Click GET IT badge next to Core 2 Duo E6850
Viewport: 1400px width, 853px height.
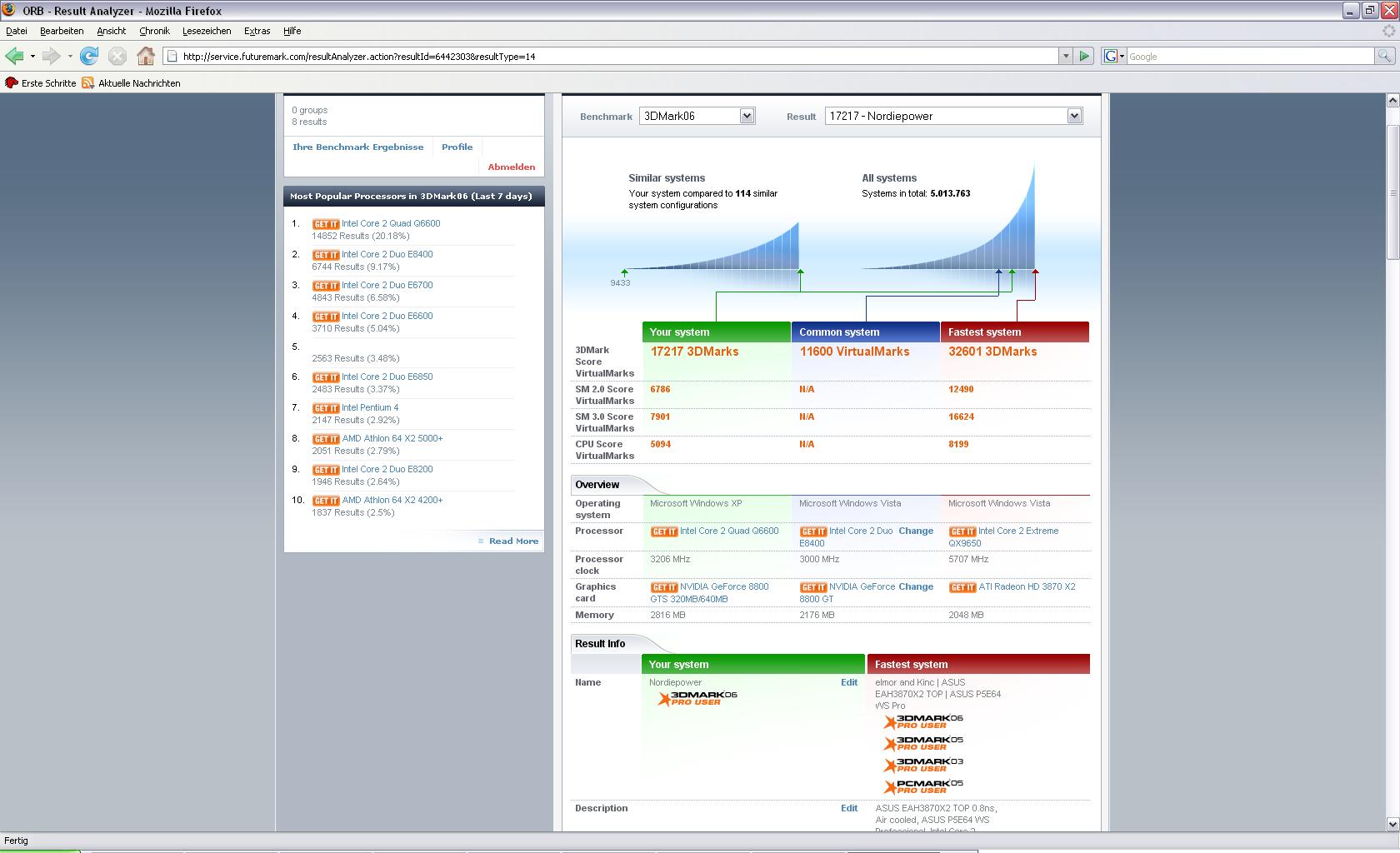coord(326,377)
